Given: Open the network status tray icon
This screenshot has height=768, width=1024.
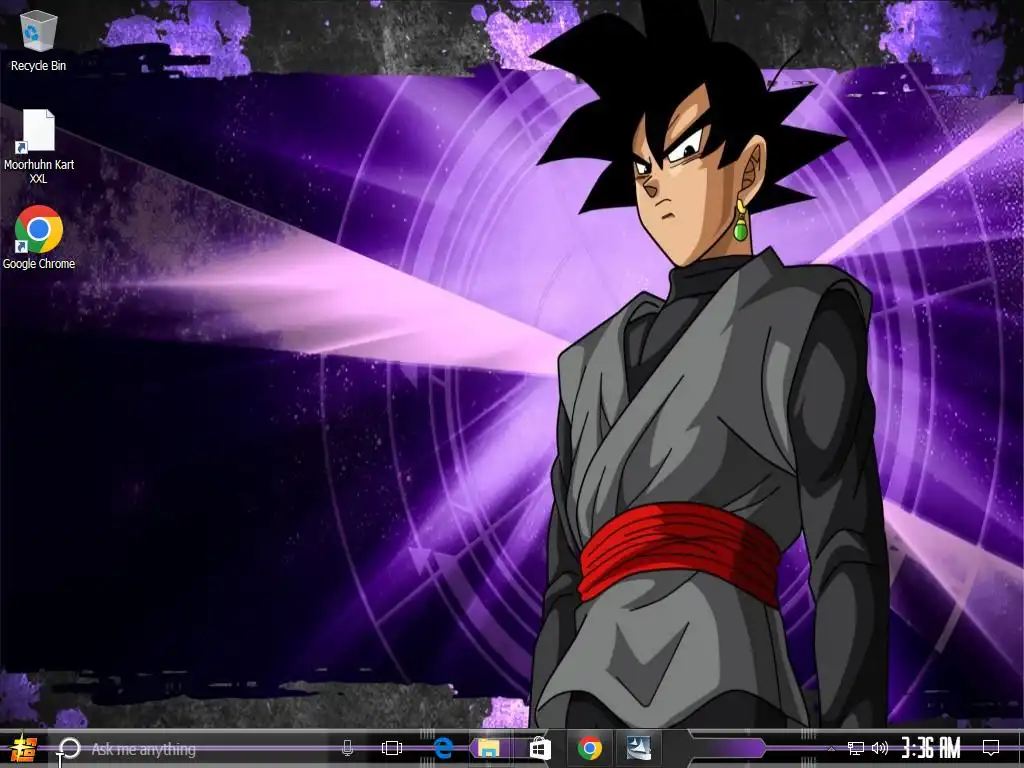Looking at the screenshot, I should pos(855,748).
